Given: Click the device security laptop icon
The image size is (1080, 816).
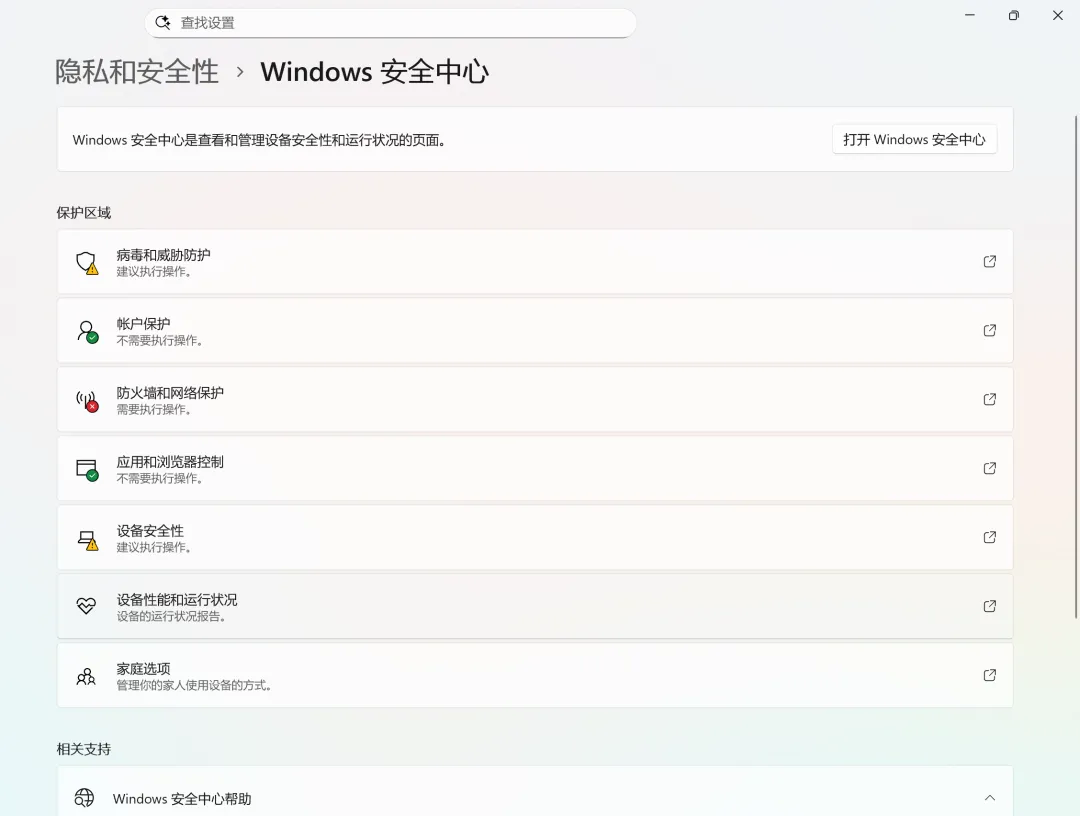Looking at the screenshot, I should tap(87, 540).
